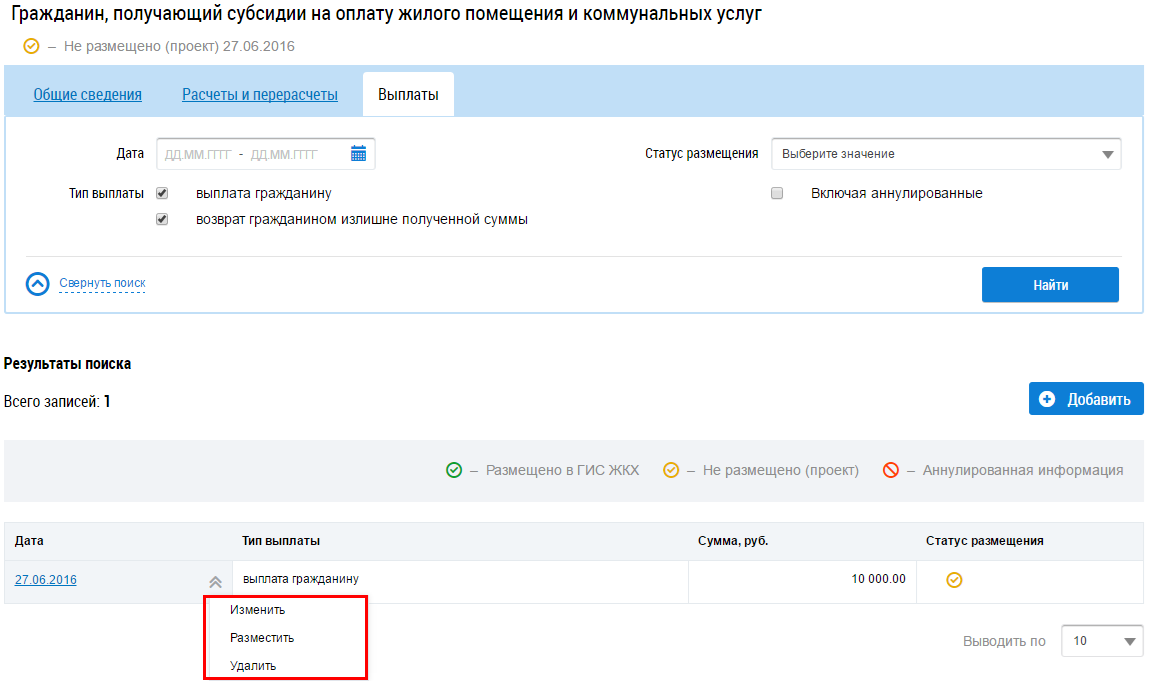Open the calendar date picker icon
Image resolution: width=1149 pixels, height=686 pixels.
359,154
